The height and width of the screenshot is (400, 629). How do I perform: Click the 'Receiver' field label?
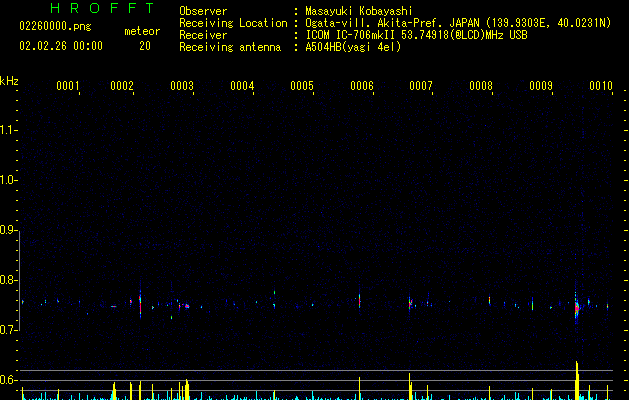pyautogui.click(x=203, y=35)
